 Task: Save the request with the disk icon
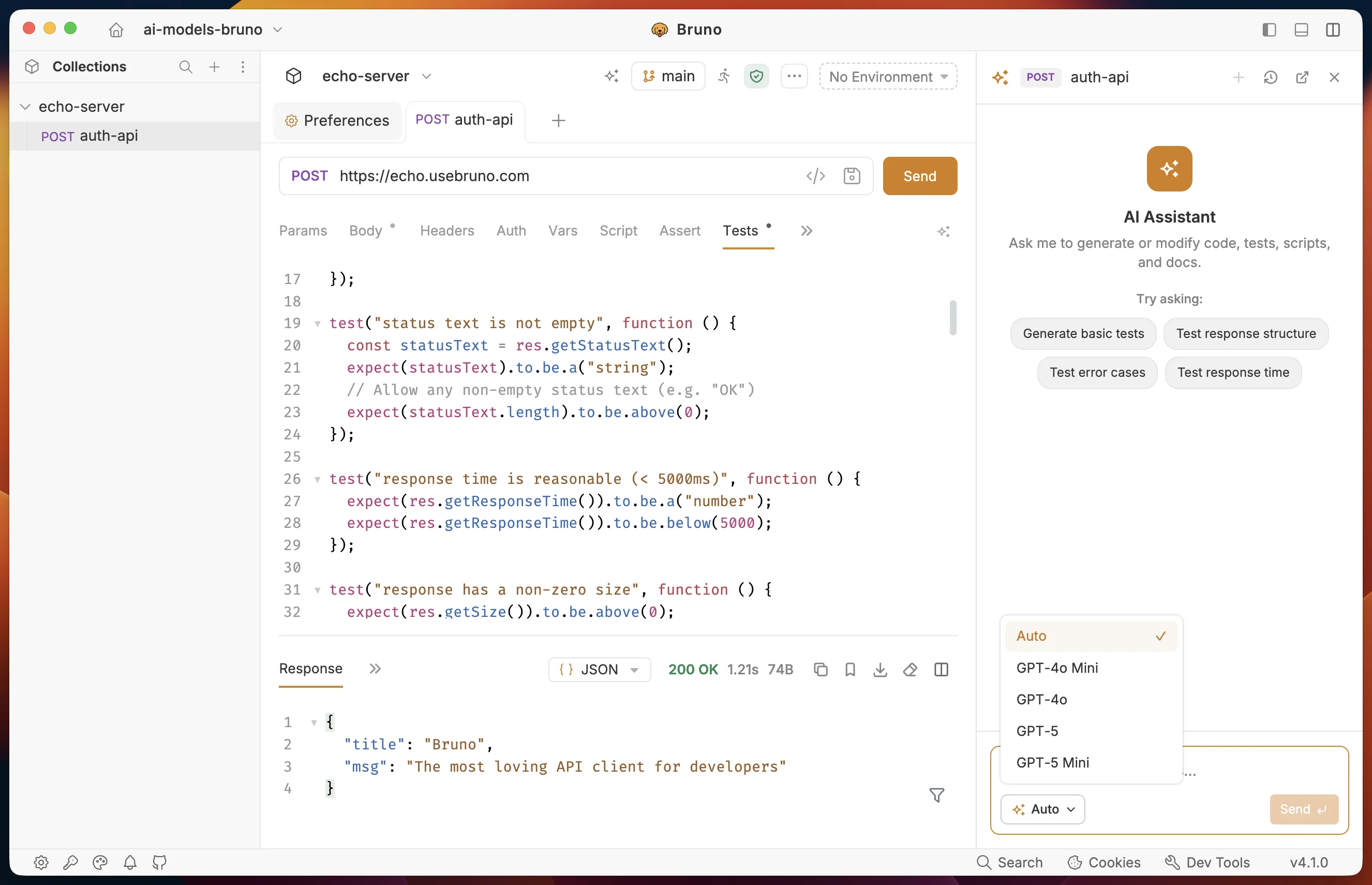[852, 176]
